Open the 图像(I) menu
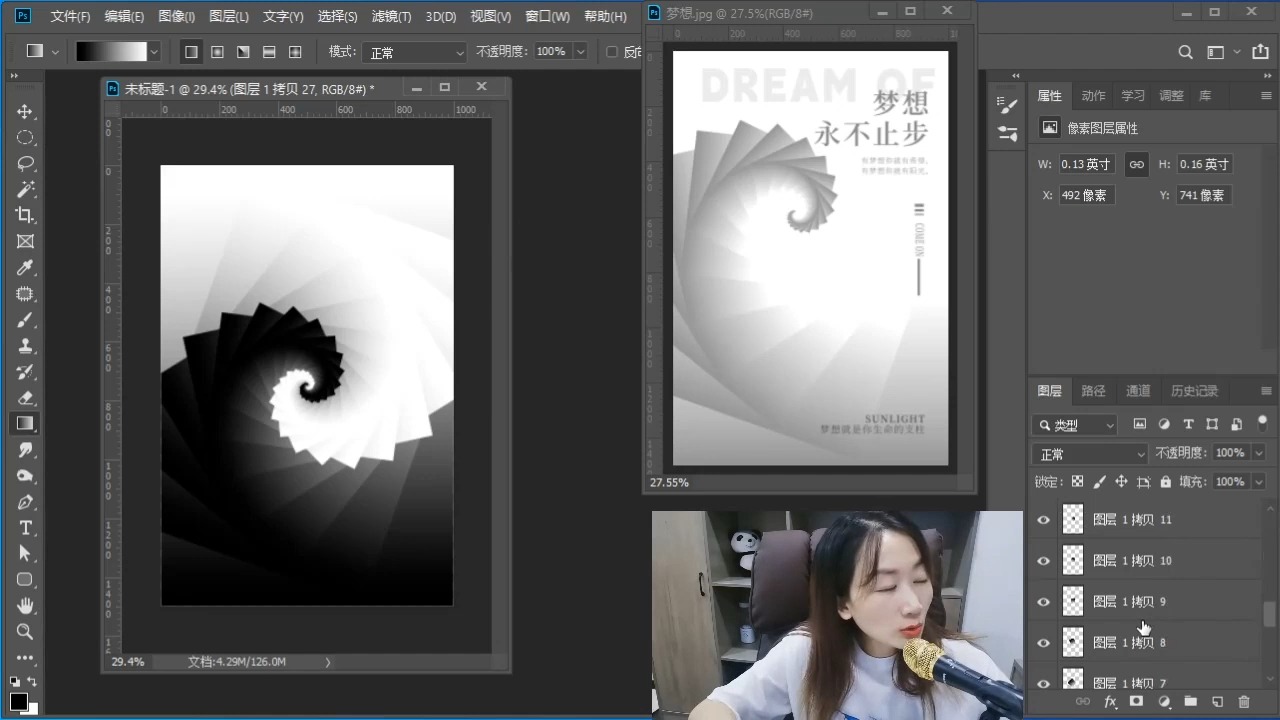The image size is (1280, 720). click(x=177, y=17)
